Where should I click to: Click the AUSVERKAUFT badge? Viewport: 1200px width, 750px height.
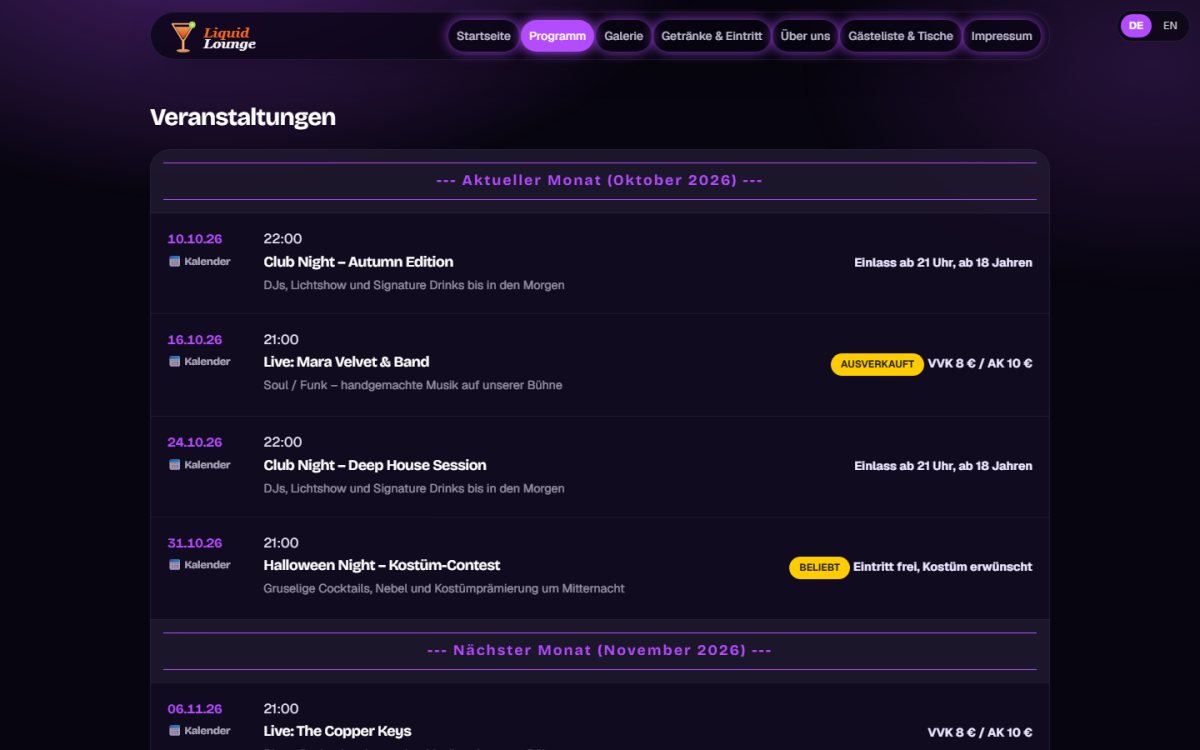(877, 364)
